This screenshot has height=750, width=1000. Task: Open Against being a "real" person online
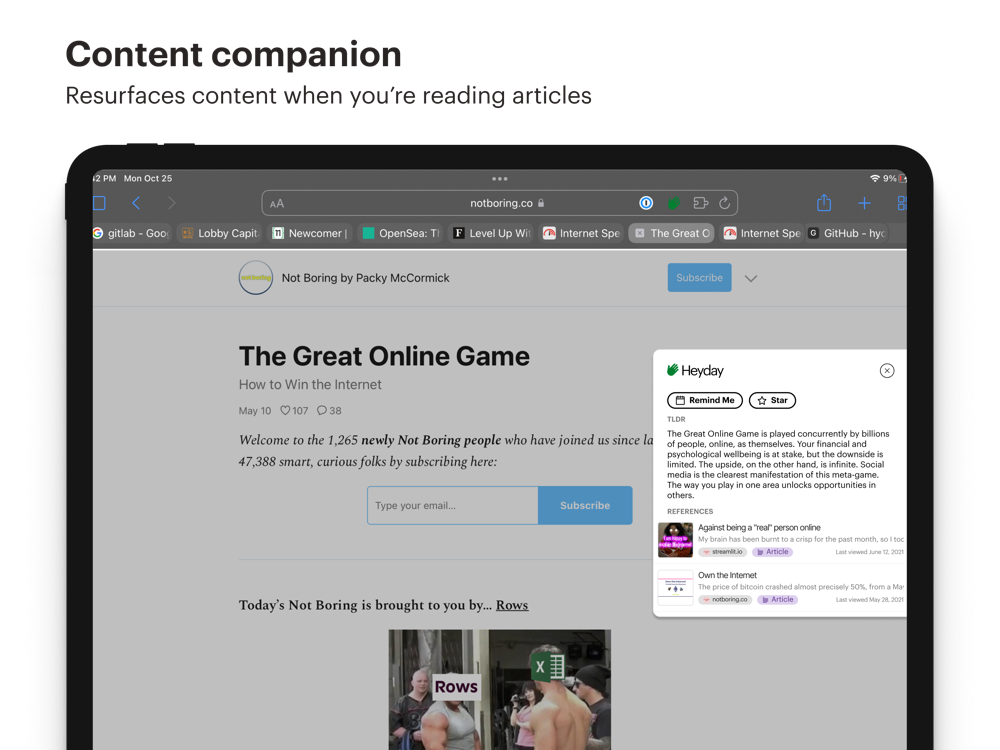759,527
